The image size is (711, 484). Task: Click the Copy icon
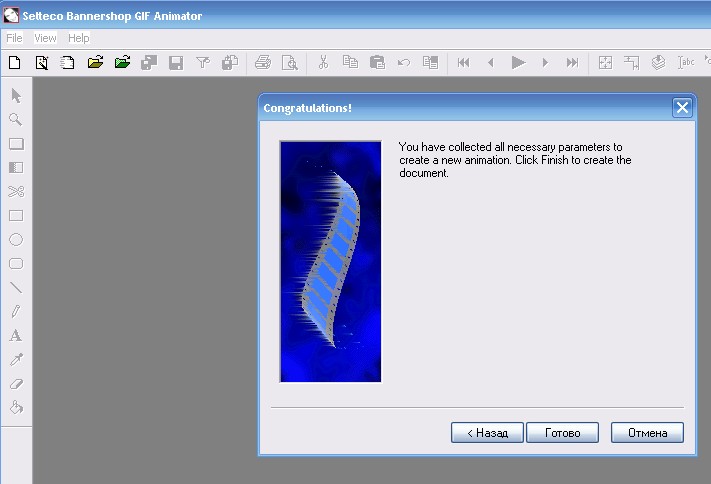pos(350,61)
